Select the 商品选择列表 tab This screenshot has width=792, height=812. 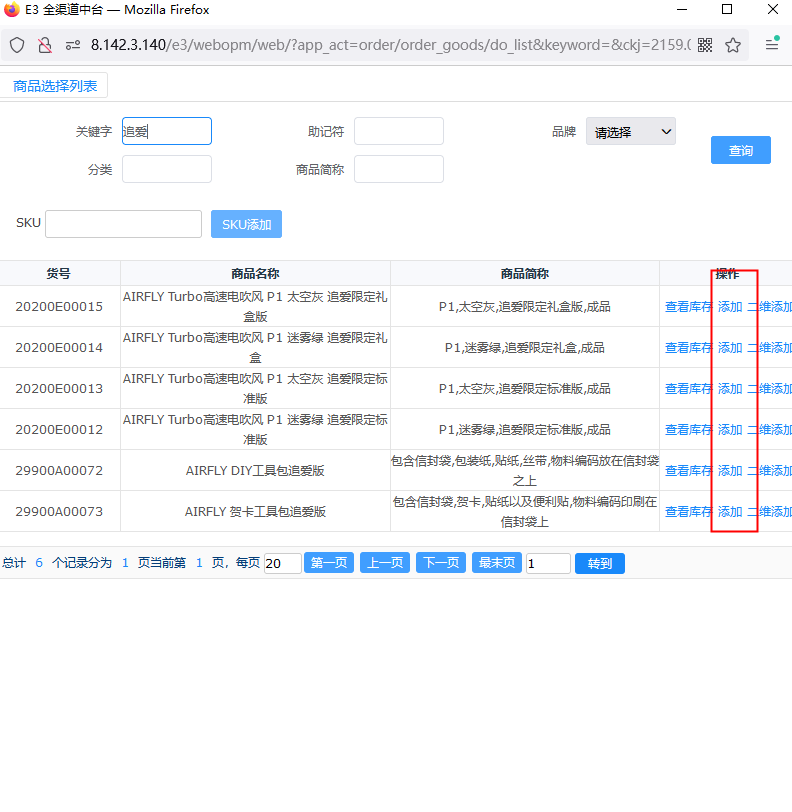(55, 86)
